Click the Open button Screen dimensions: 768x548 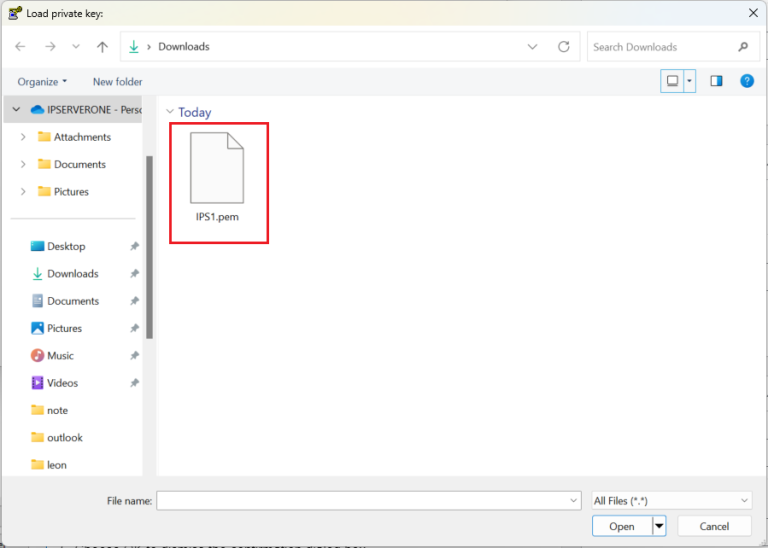[622, 526]
